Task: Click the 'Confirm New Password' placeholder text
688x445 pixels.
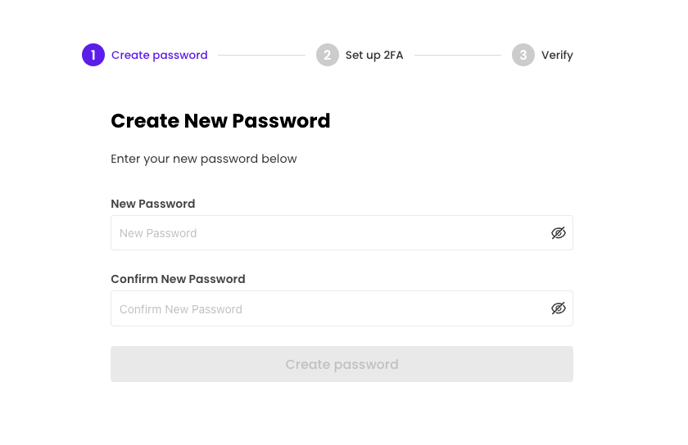Action: (181, 309)
